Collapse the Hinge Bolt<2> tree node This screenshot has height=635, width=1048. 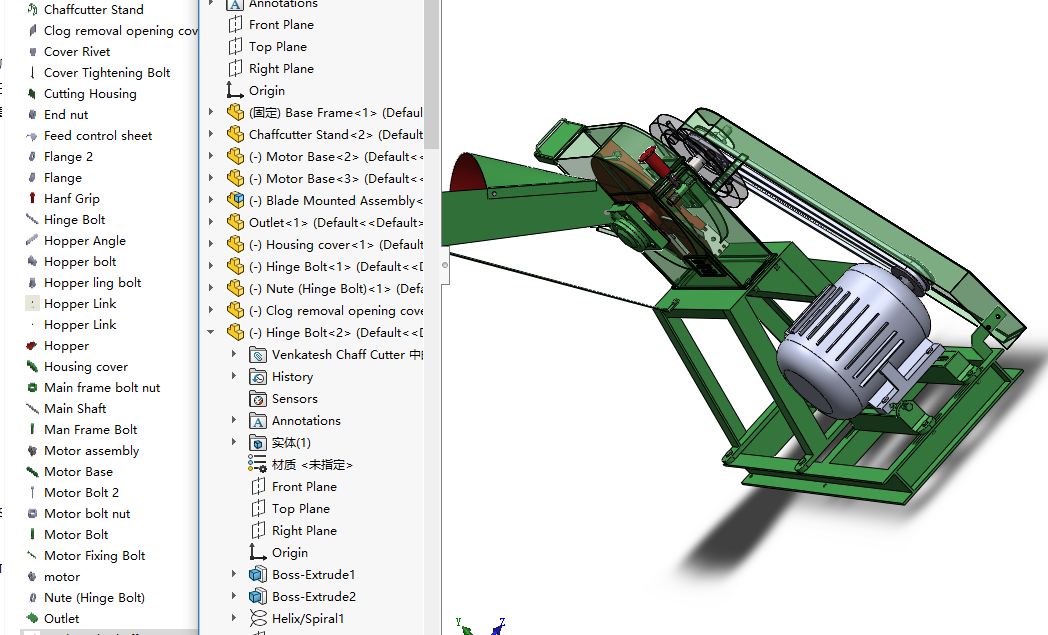[211, 332]
